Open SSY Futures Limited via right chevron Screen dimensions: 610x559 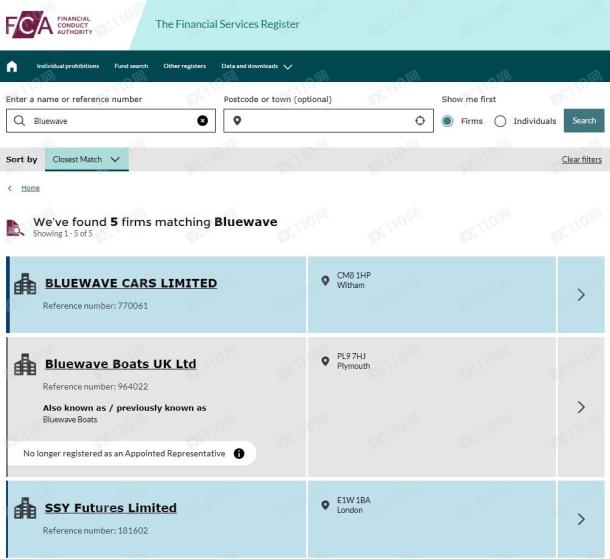581,519
